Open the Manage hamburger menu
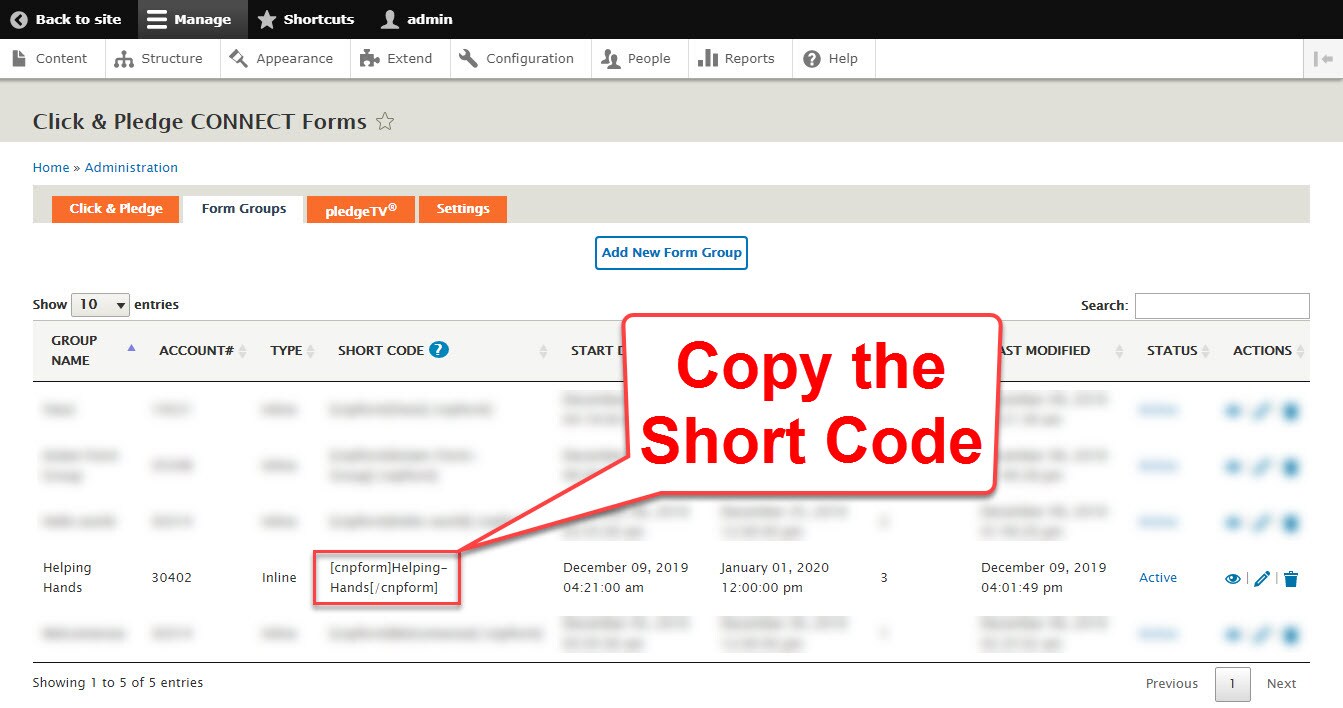Viewport: 1343px width, 708px height. [190, 19]
